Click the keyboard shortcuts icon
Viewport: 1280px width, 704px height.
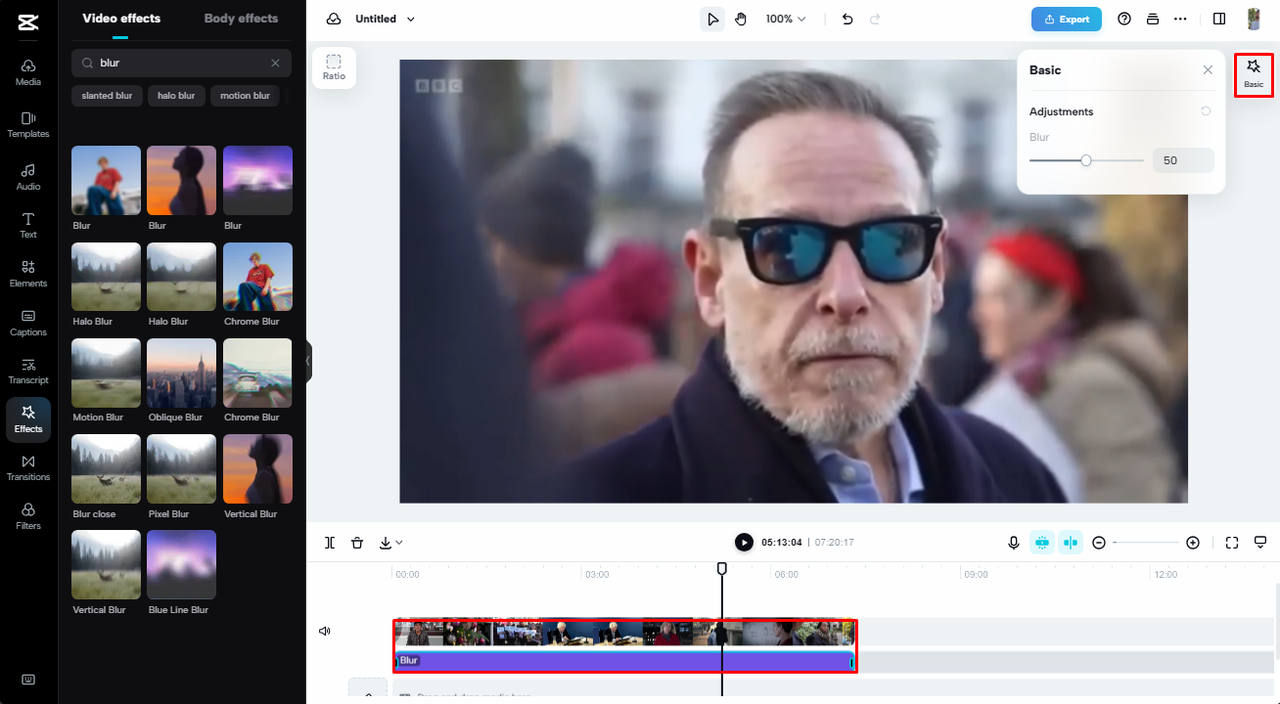click(x=28, y=679)
